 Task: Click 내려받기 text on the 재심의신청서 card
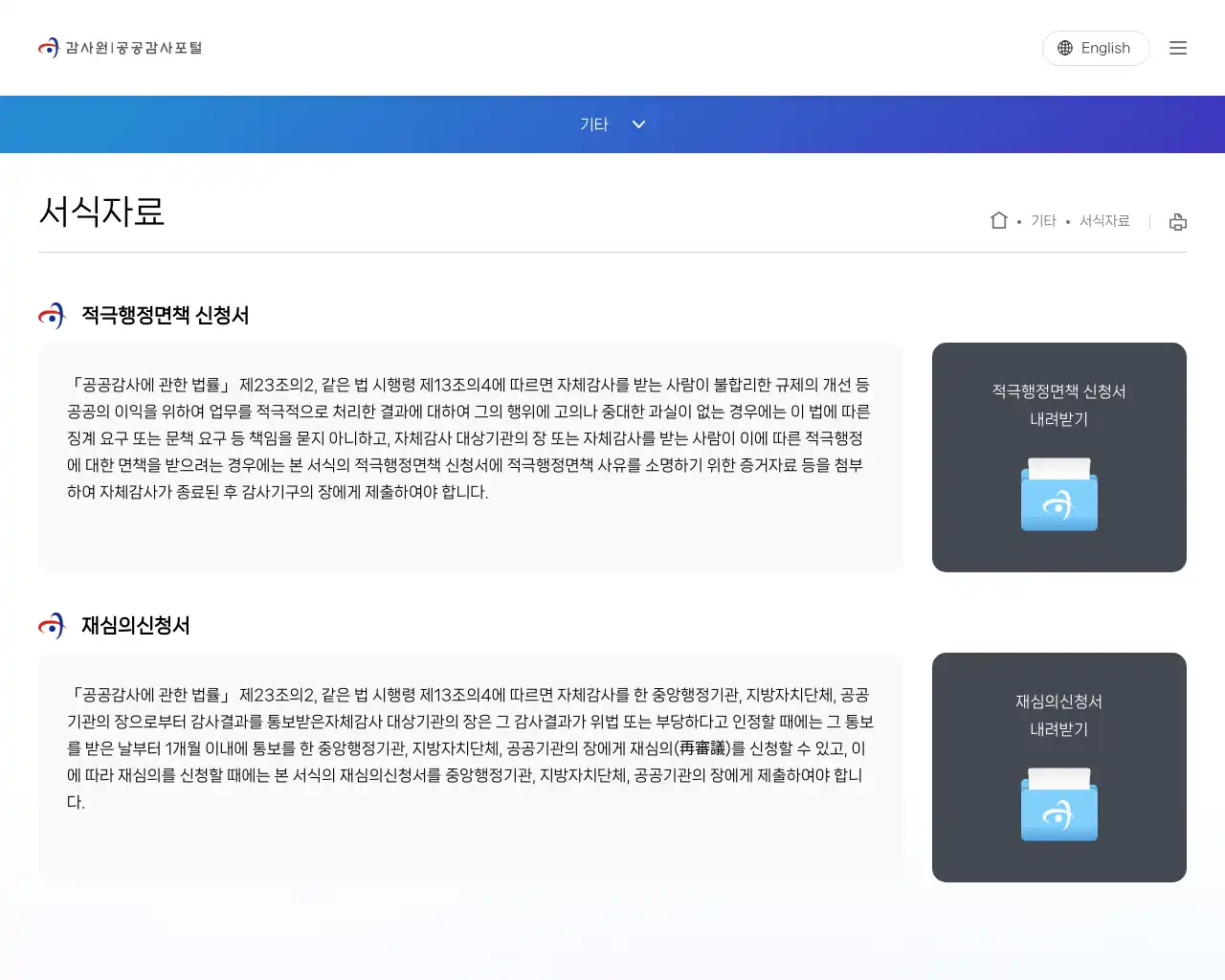click(x=1058, y=728)
